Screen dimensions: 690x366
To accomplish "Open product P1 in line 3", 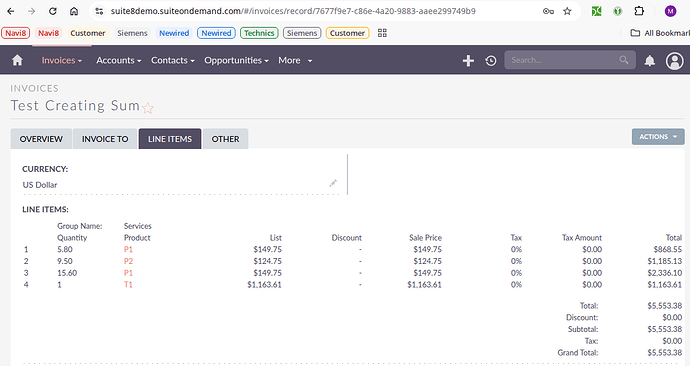I will coord(128,273).
